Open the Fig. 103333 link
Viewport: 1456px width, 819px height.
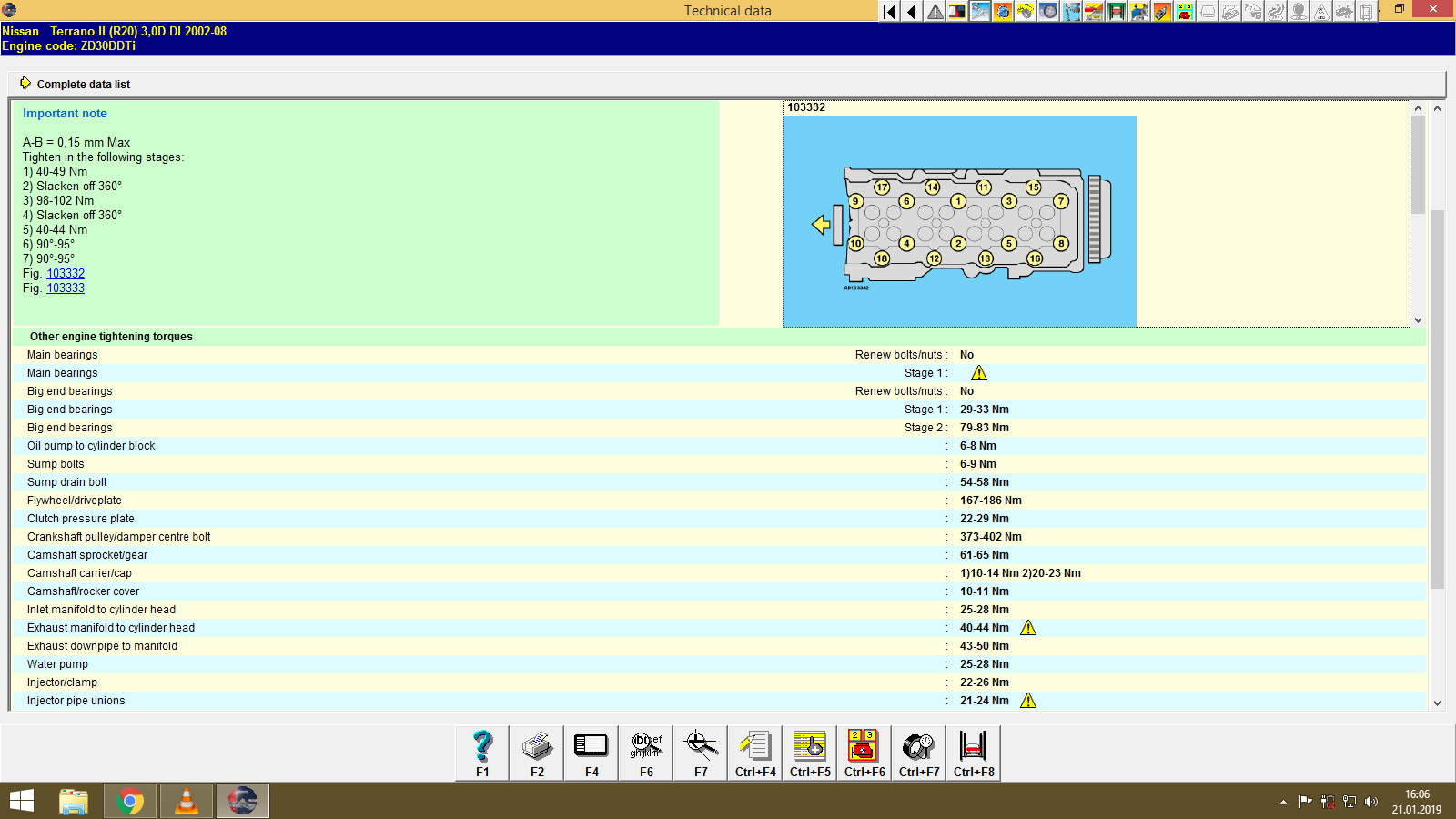tap(65, 288)
